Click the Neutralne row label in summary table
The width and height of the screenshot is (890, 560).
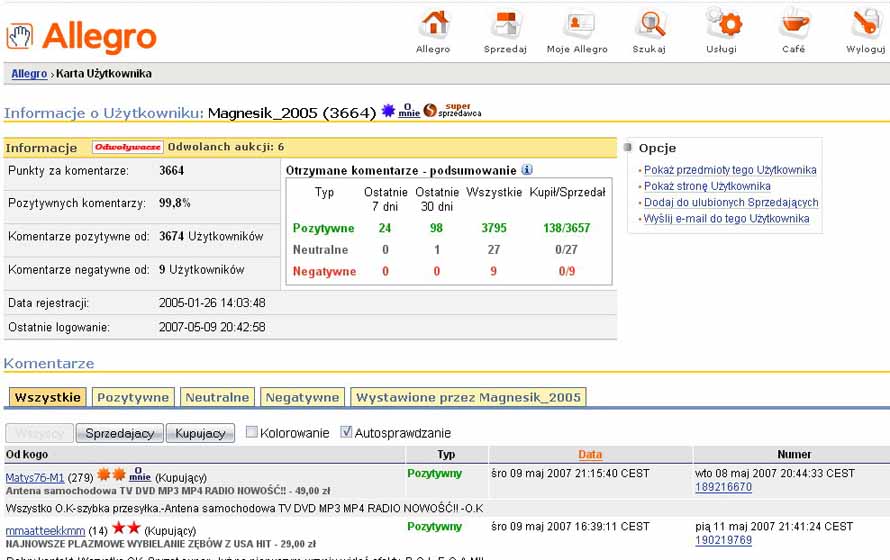(321, 250)
